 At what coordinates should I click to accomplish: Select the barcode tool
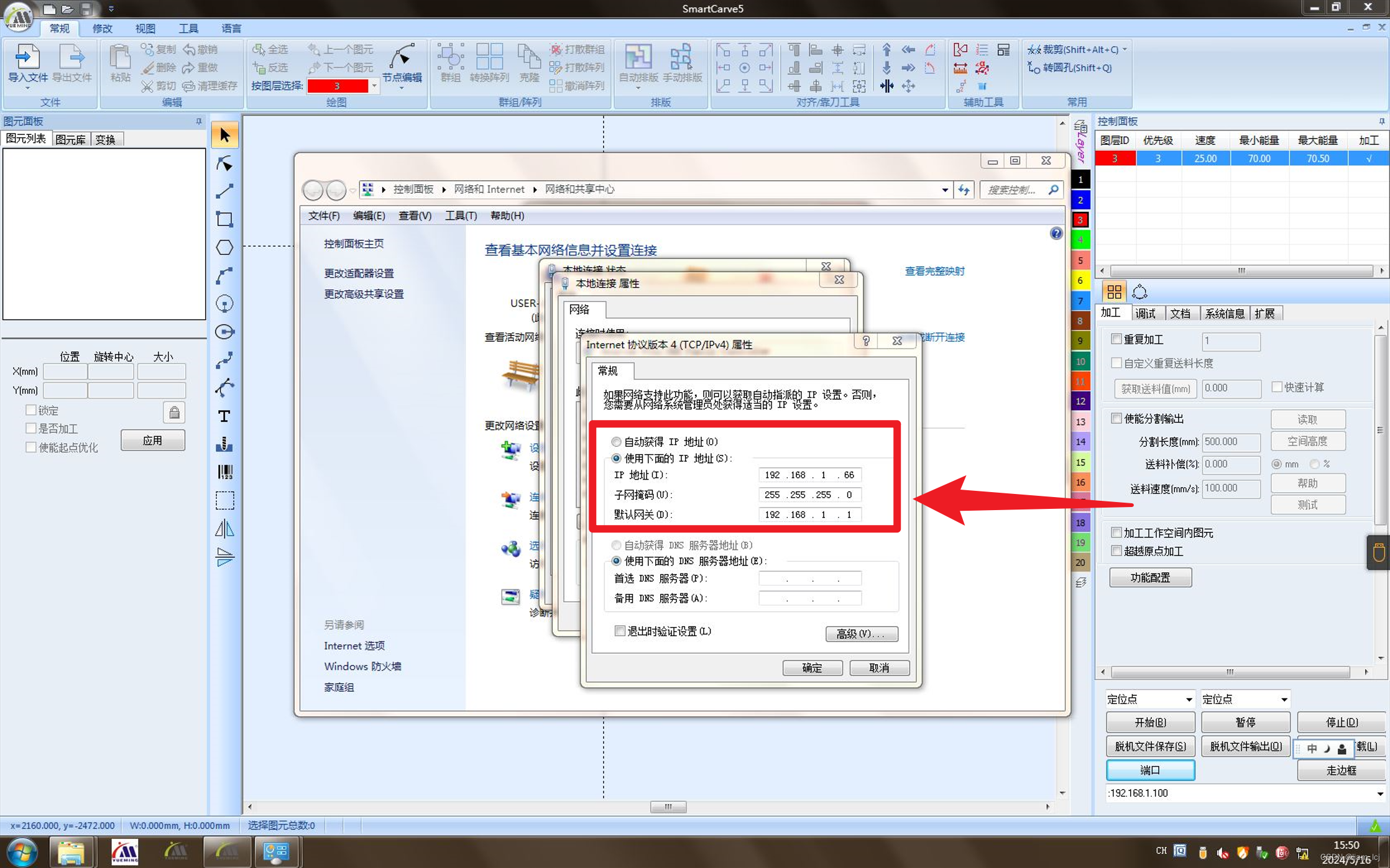tap(225, 472)
